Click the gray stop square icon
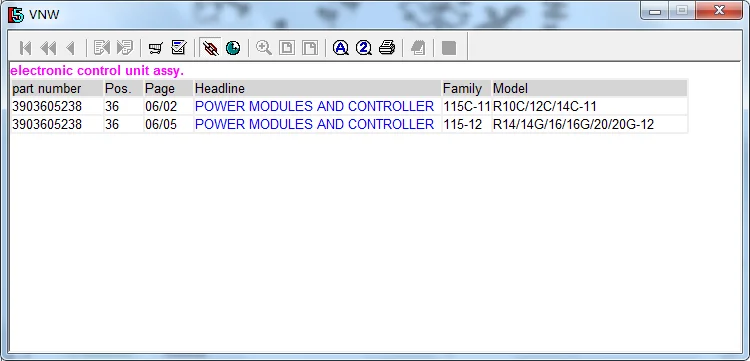The image size is (750, 361). point(449,48)
